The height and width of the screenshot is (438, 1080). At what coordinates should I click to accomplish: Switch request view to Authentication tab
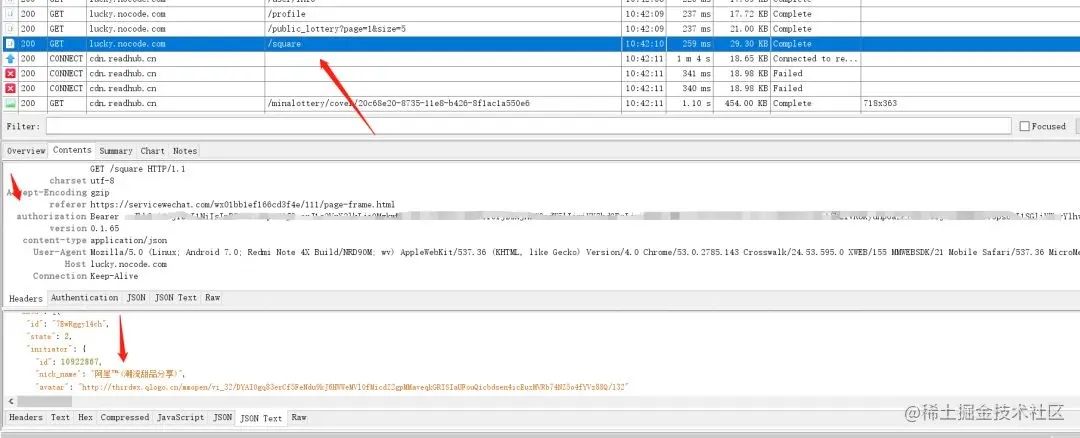coord(85,298)
